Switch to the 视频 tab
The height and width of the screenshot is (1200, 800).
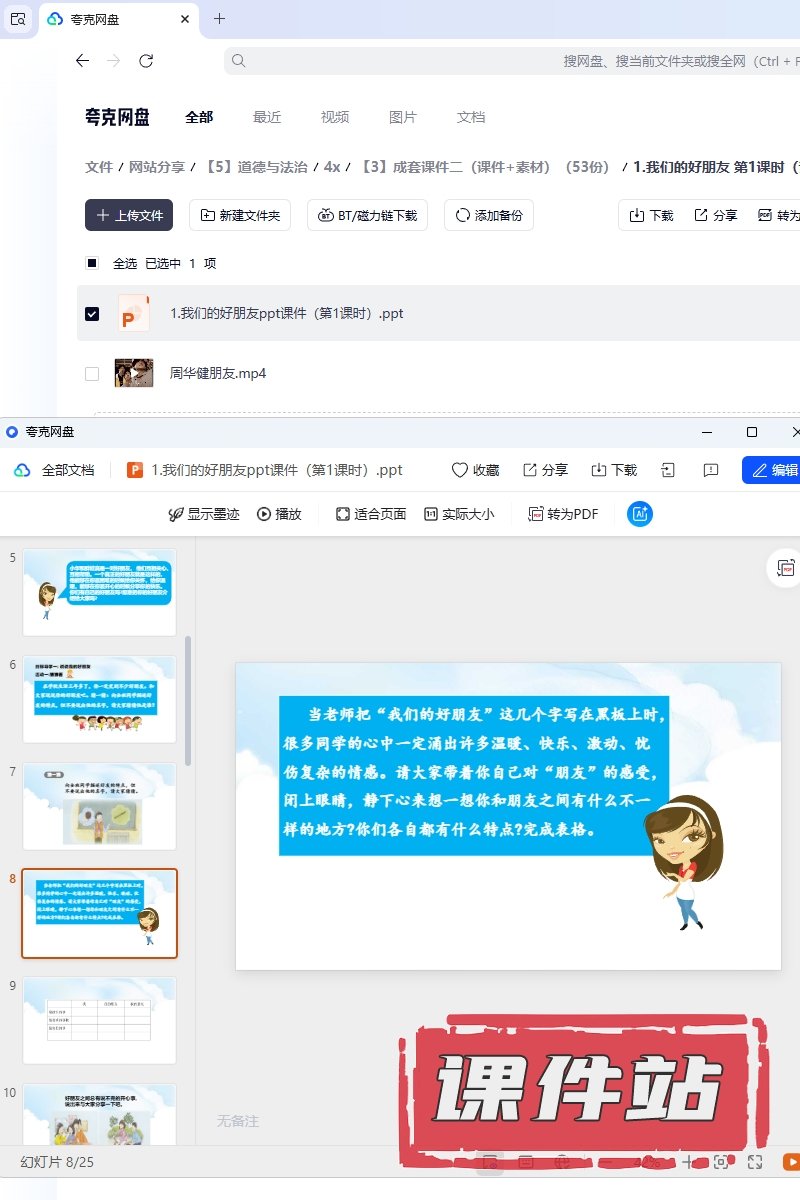[335, 117]
